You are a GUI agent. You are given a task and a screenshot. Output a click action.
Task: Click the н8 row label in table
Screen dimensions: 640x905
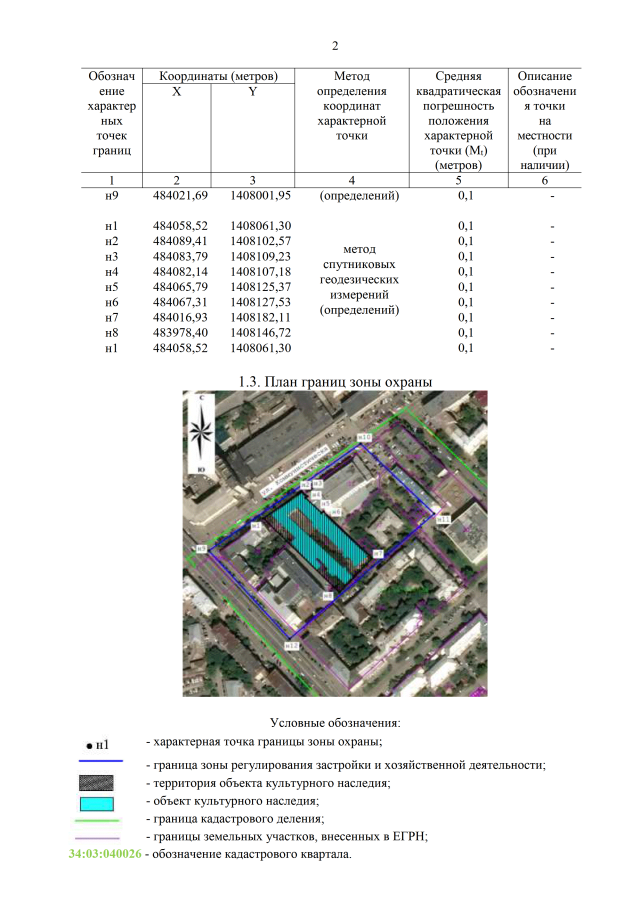[112, 332]
